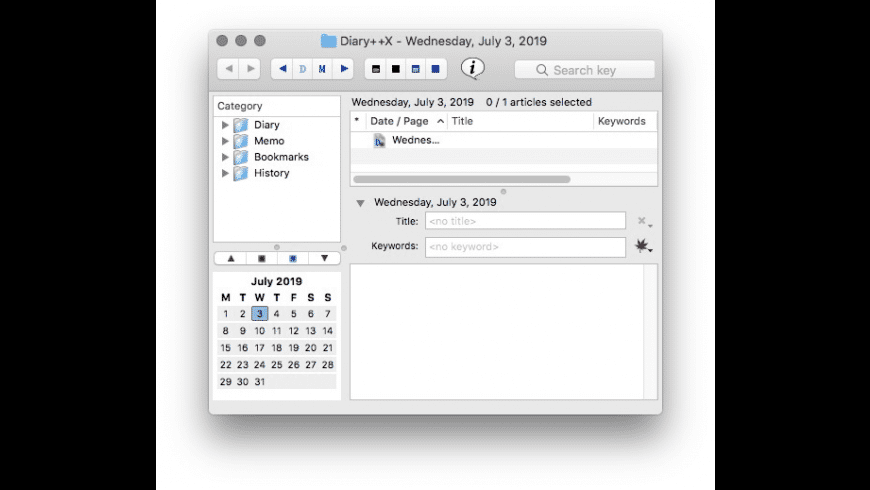The image size is (870, 490).
Task: Click the calendar black square button
Action: click(262, 258)
